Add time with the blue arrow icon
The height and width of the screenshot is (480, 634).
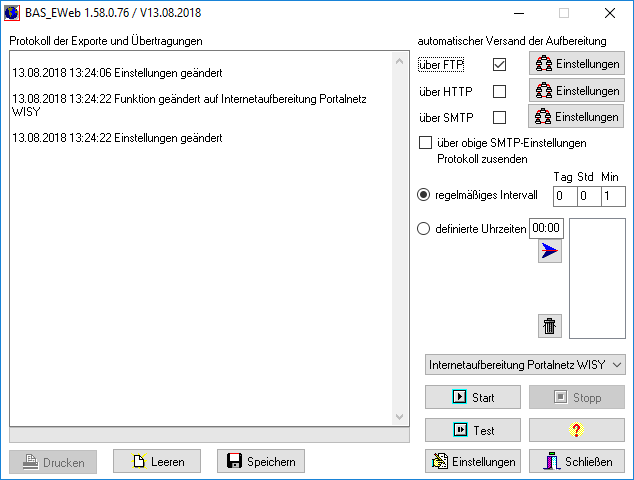[x=549, y=251]
